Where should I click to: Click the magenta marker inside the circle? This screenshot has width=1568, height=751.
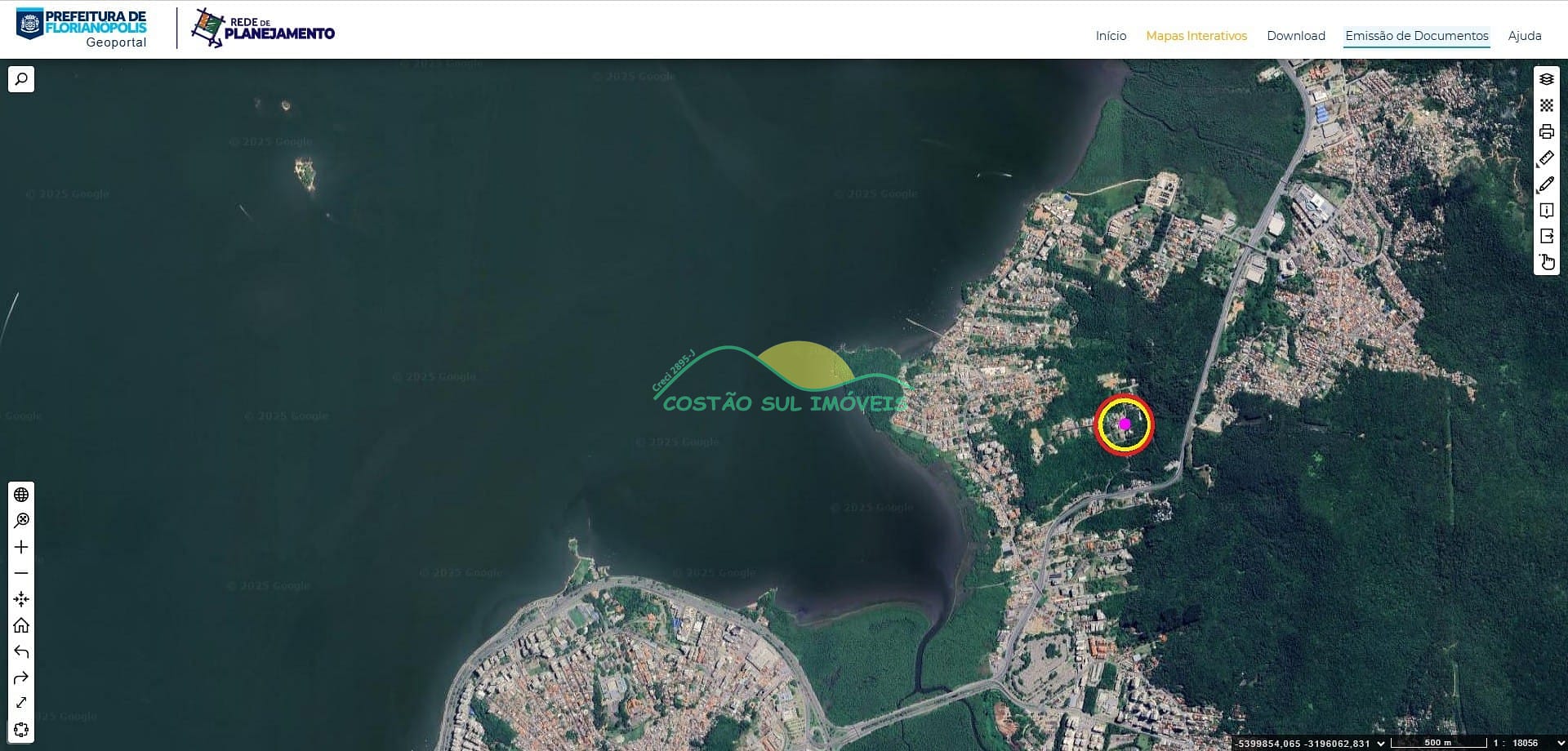1125,424
